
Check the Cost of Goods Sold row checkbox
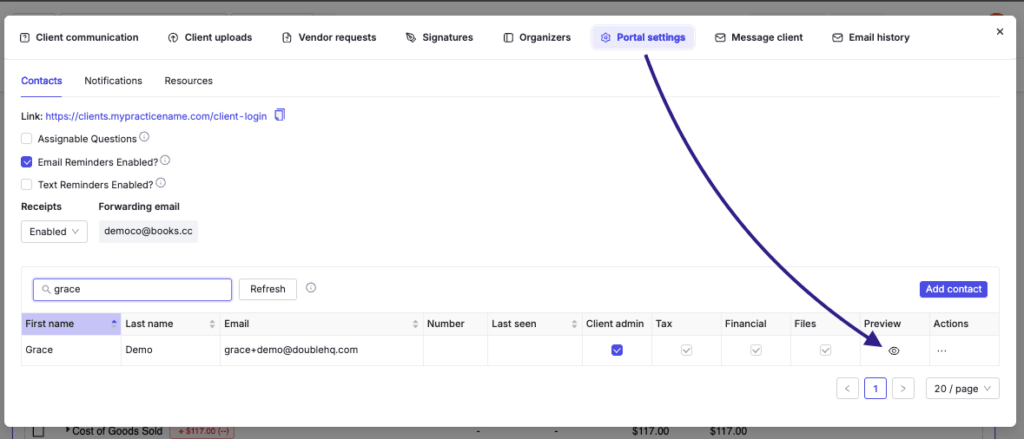coord(39,432)
